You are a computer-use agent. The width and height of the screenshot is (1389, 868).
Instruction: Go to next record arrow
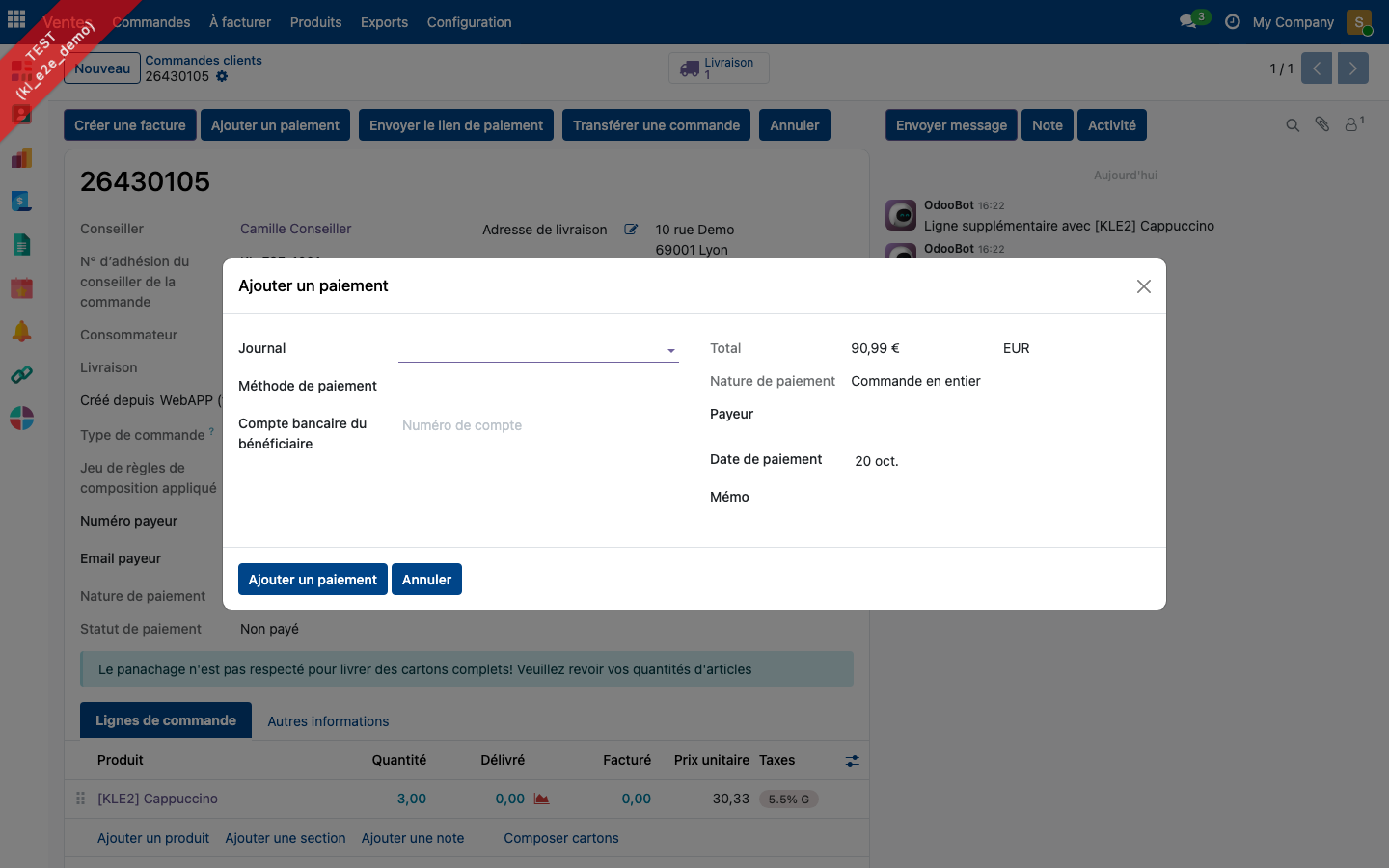(x=1353, y=68)
